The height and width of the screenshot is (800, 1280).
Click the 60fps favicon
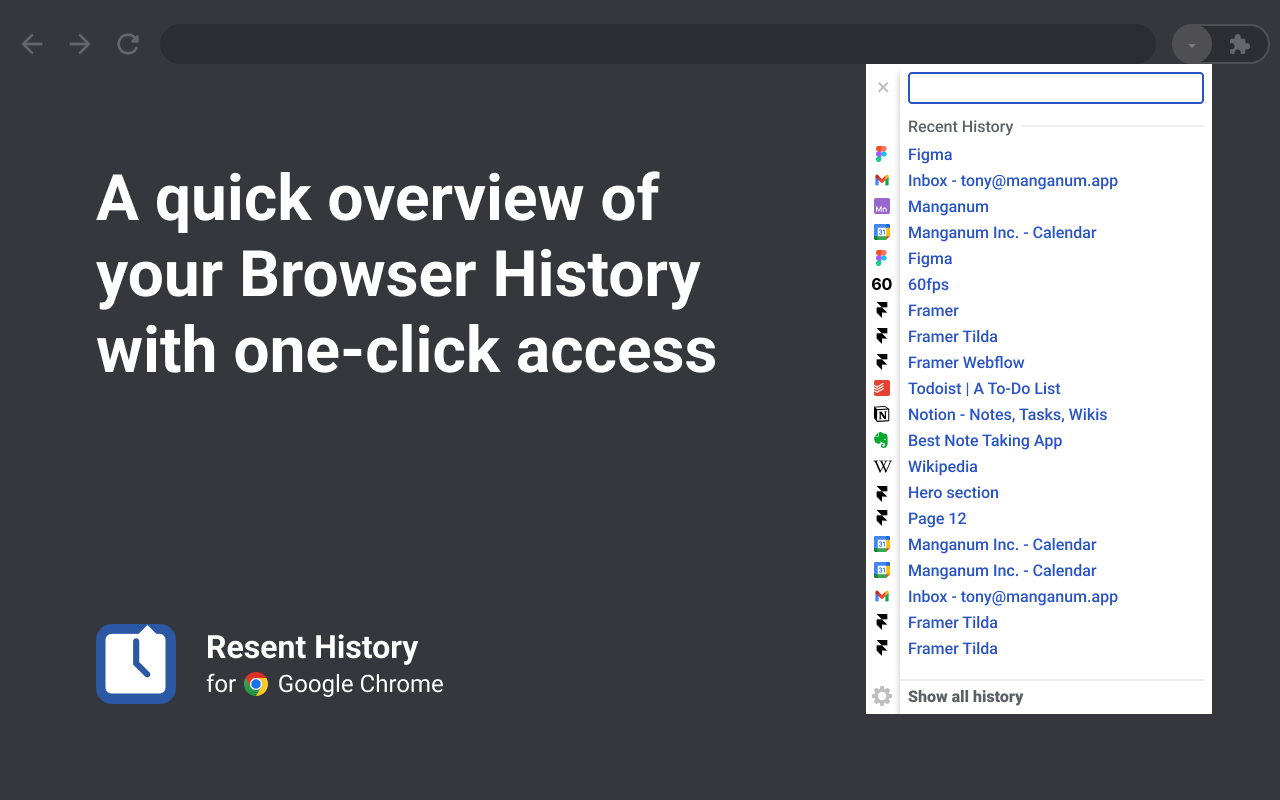(882, 284)
